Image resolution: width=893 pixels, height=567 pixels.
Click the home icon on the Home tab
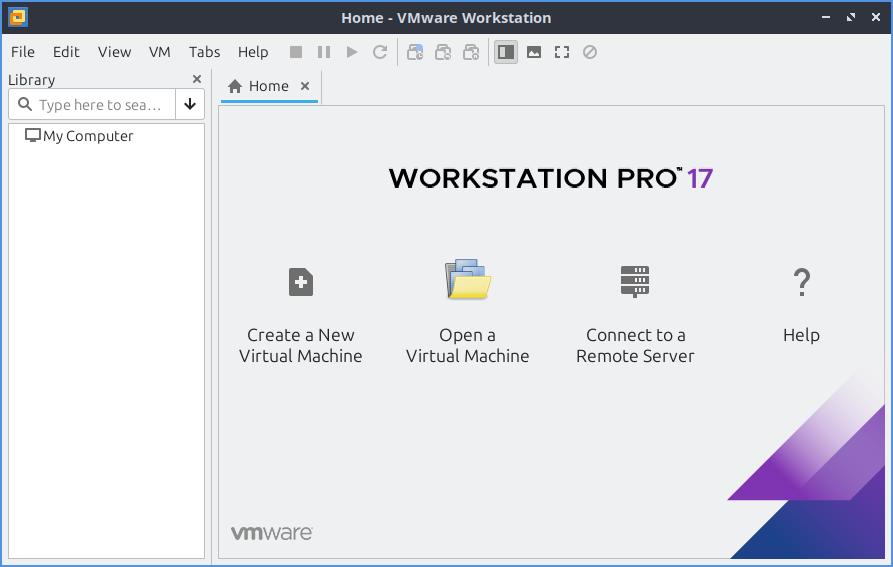click(x=235, y=87)
